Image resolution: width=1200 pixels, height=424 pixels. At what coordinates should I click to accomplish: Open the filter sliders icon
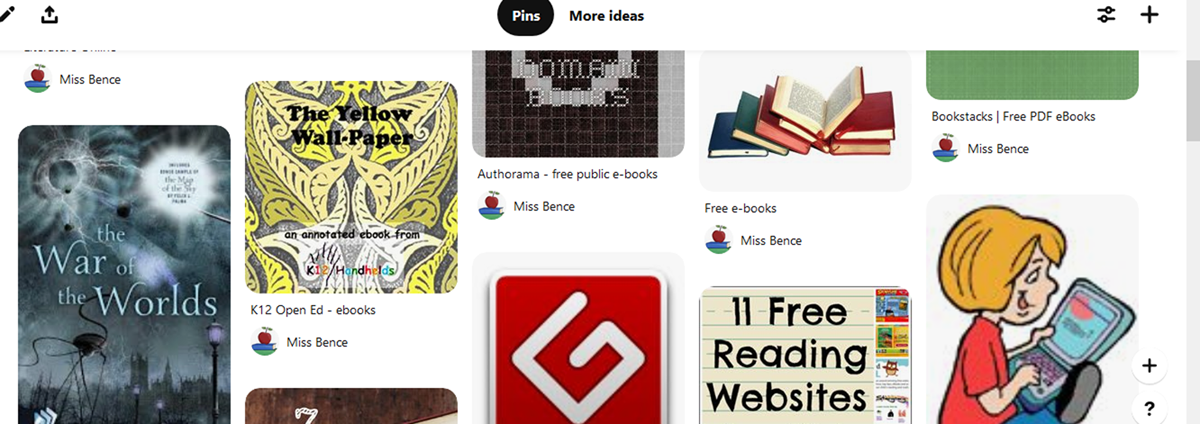1106,15
